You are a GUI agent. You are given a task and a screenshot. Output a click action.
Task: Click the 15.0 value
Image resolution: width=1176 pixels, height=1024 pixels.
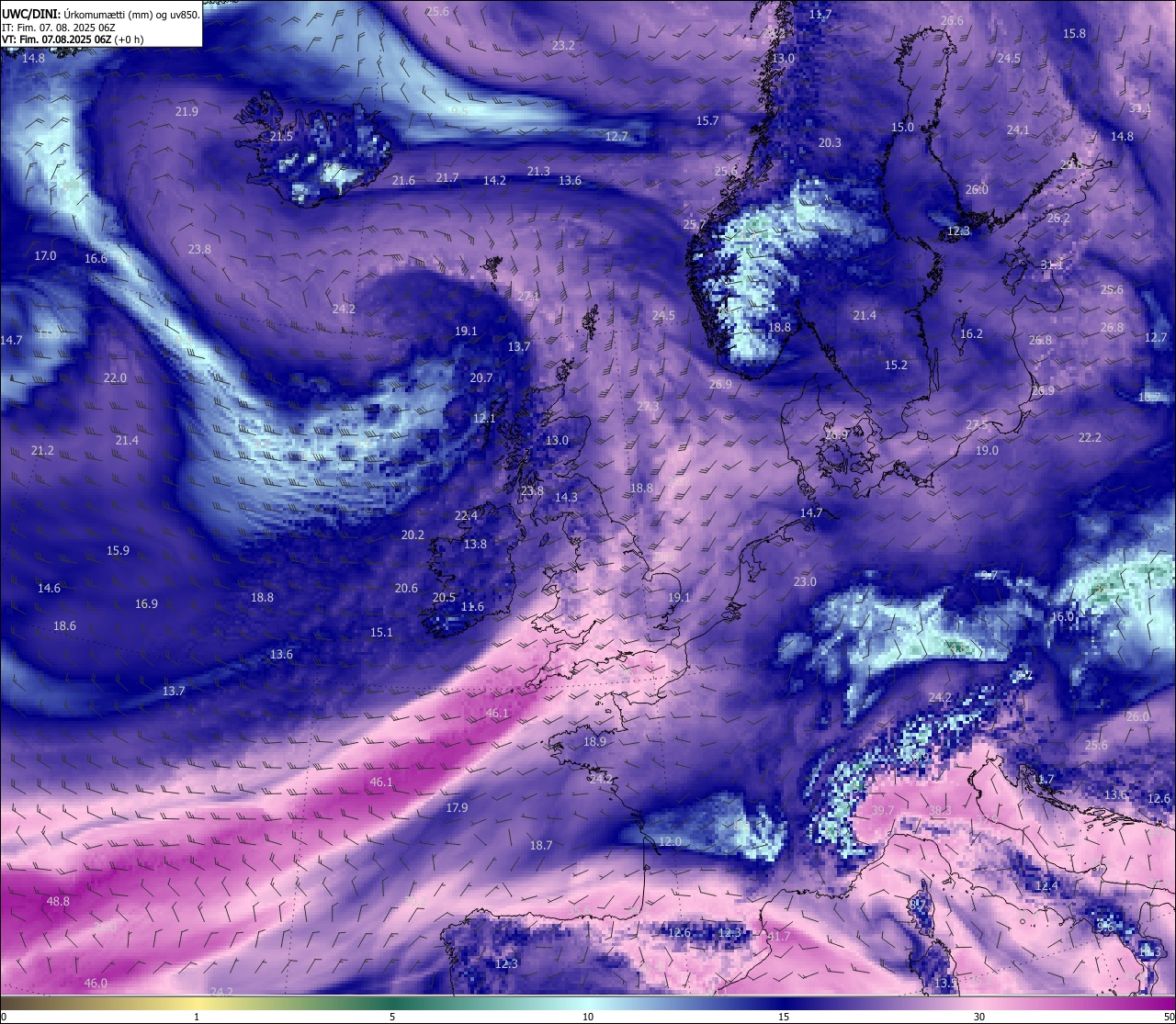(903, 128)
